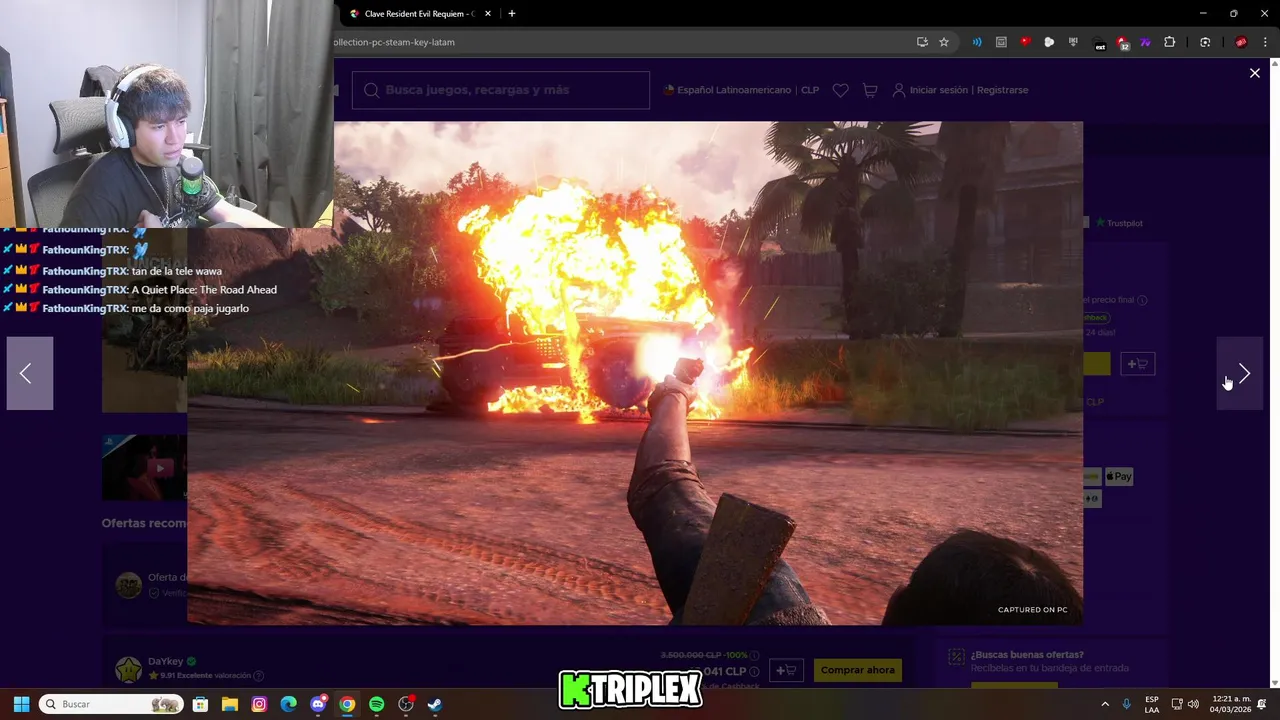Click the browser address bar URL

(394, 42)
